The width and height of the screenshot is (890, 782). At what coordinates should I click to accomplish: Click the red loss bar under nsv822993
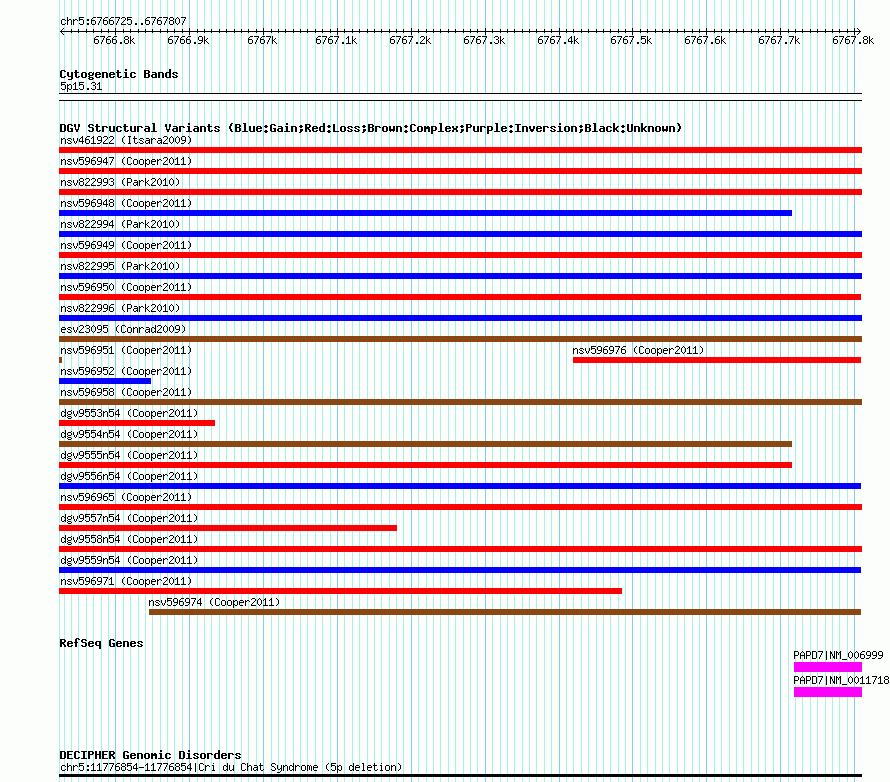coord(460,192)
